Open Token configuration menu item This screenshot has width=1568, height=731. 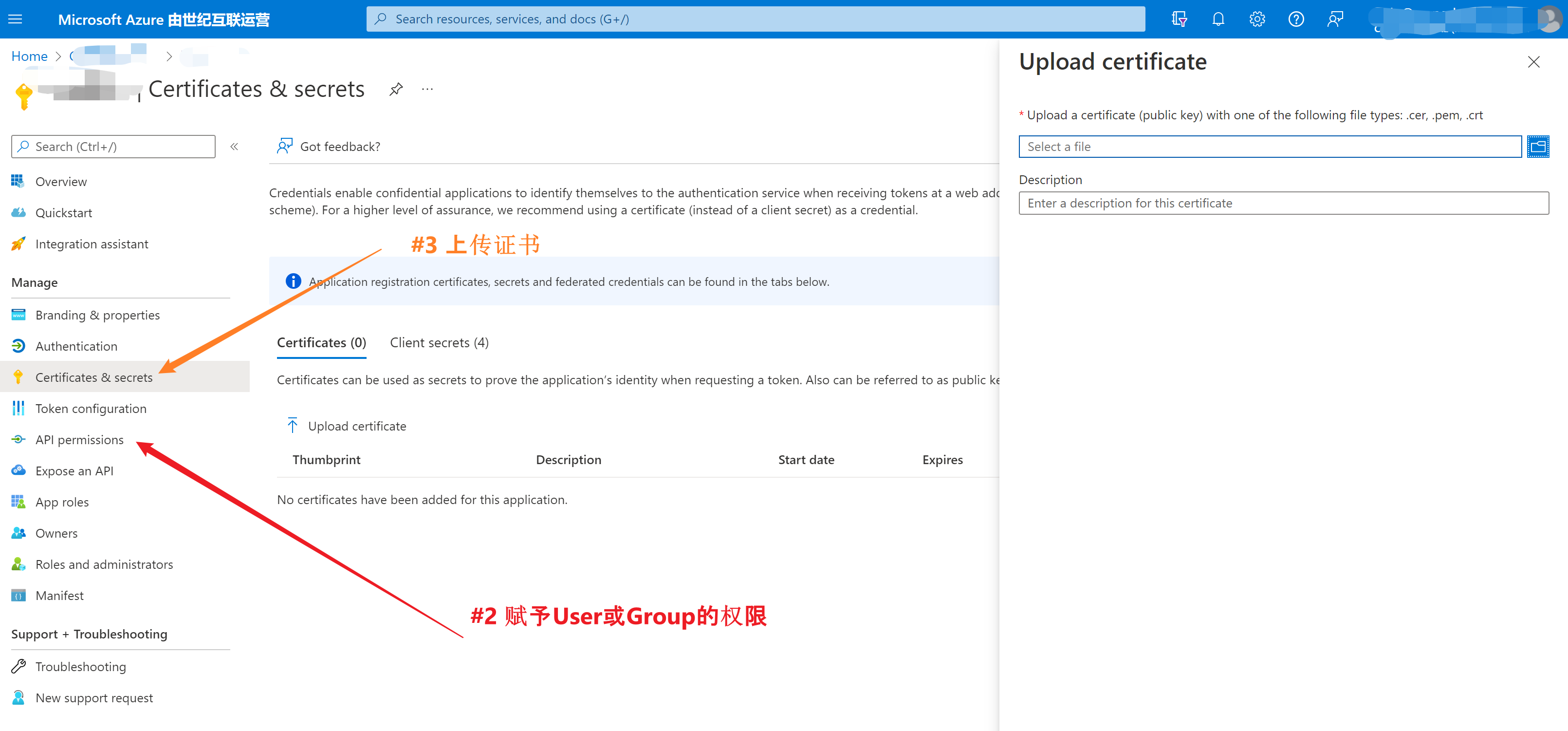(x=91, y=409)
